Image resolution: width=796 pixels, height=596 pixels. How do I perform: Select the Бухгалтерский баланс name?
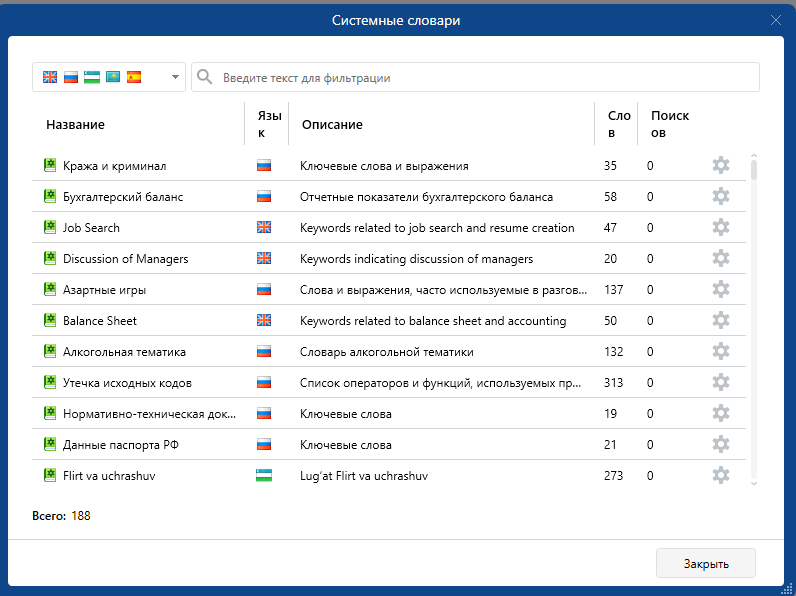(123, 197)
